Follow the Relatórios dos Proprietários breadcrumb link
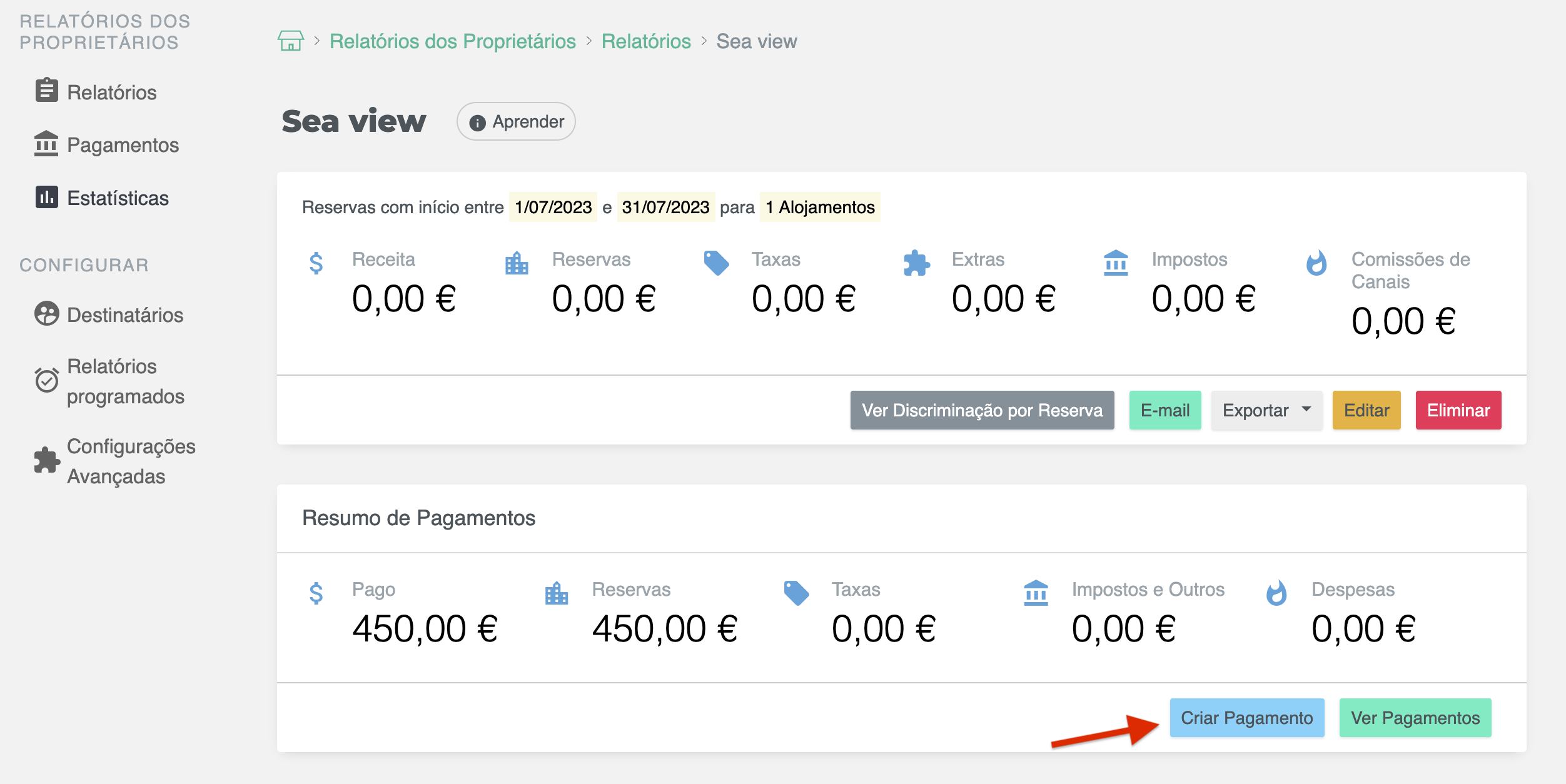 point(452,41)
